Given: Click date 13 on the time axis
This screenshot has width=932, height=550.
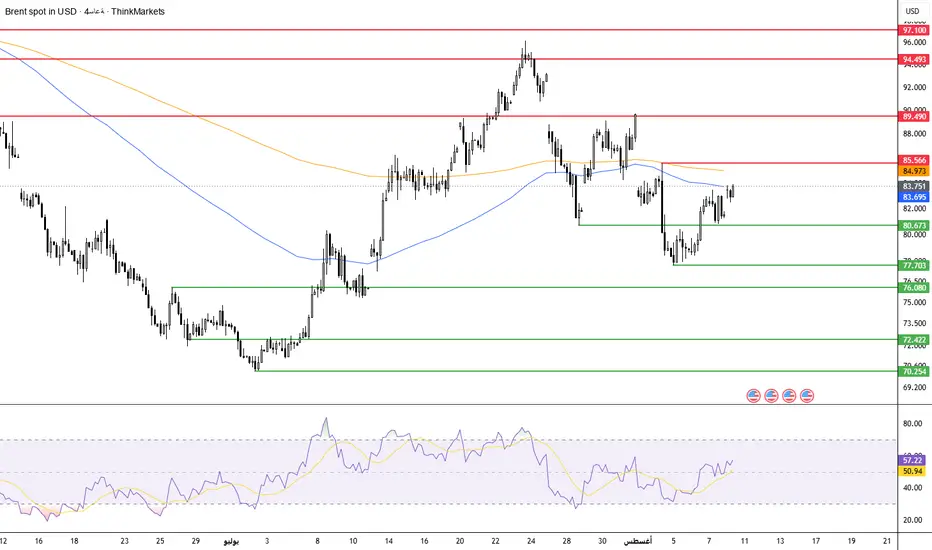Looking at the screenshot, I should point(780,541).
